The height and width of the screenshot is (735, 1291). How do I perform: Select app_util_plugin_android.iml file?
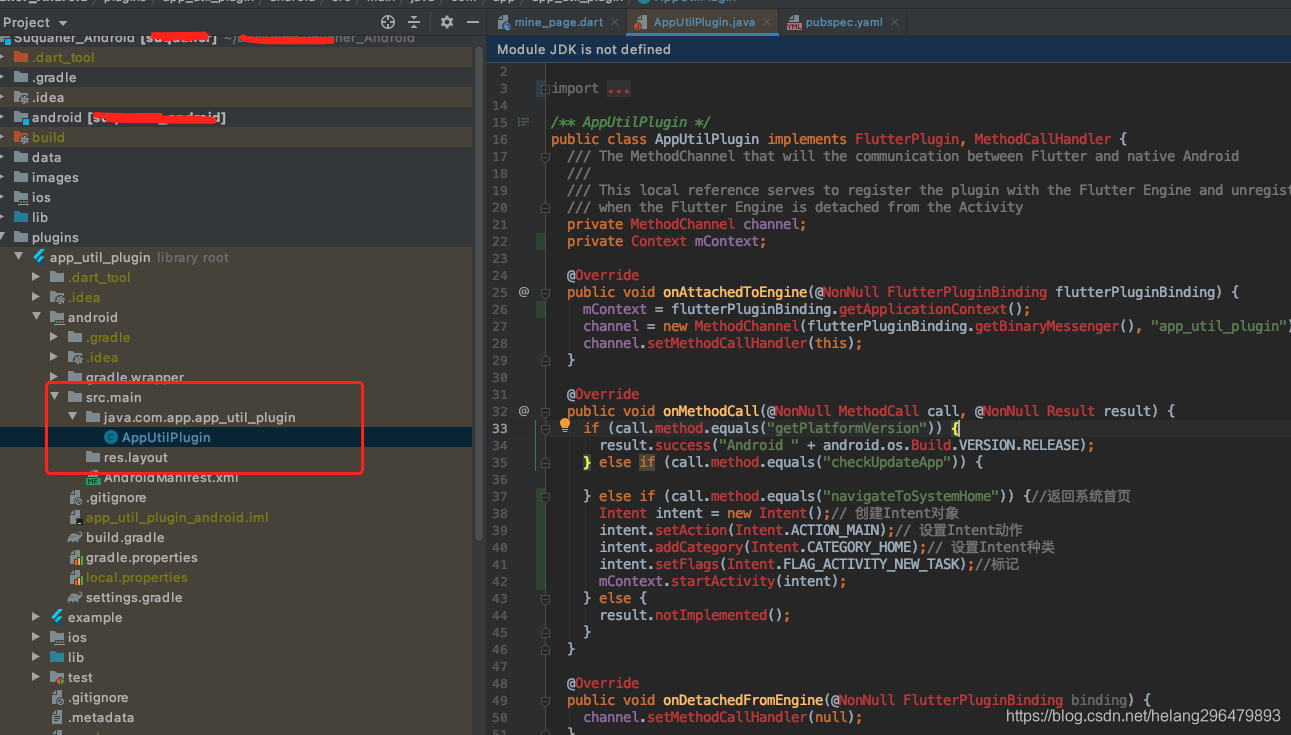177,517
